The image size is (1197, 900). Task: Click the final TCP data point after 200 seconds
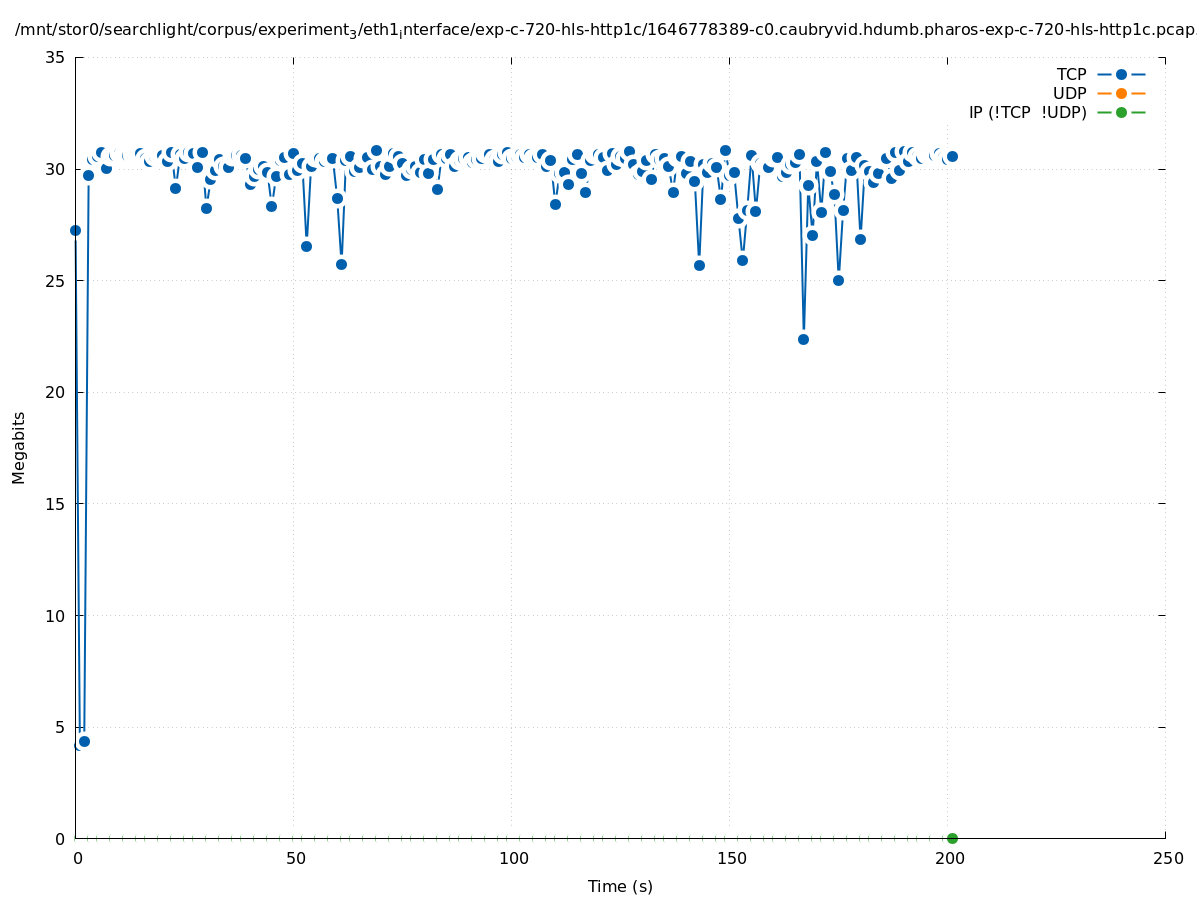coord(952,156)
